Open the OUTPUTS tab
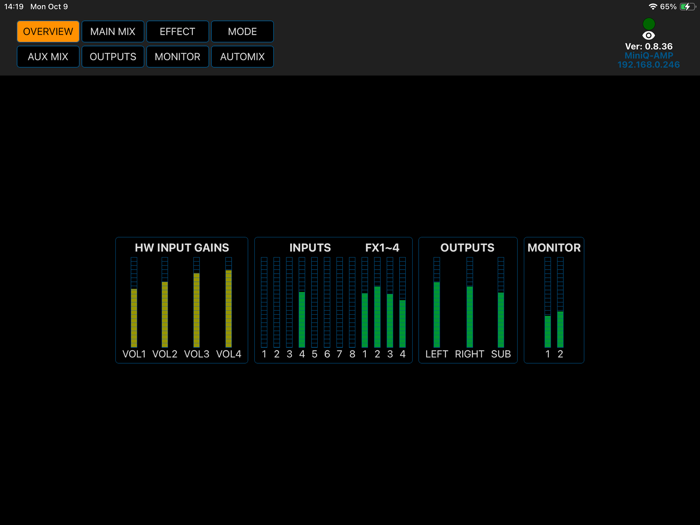This screenshot has height=525, width=700. tap(113, 57)
